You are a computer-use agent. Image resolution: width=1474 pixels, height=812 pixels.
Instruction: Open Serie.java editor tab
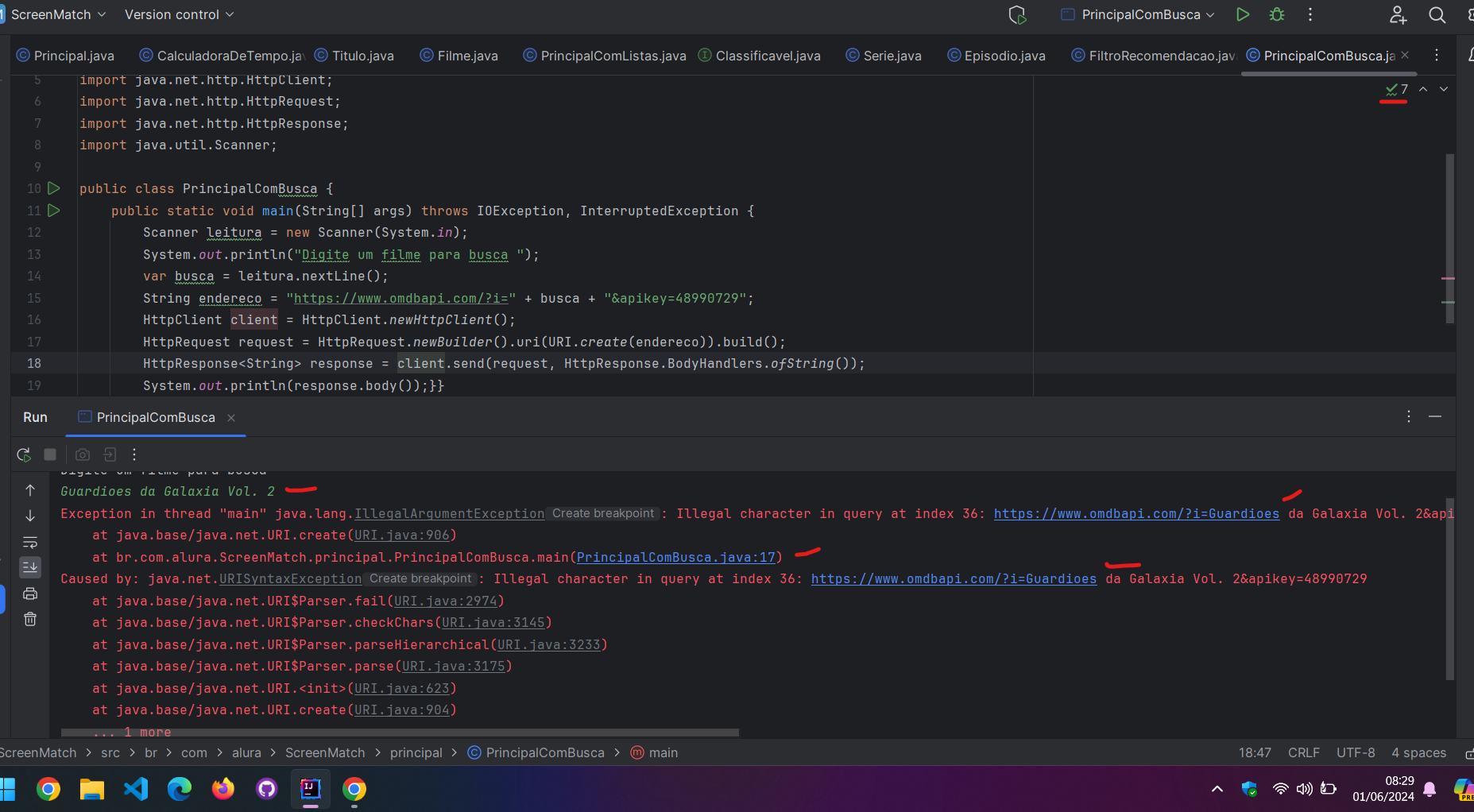pyautogui.click(x=884, y=56)
